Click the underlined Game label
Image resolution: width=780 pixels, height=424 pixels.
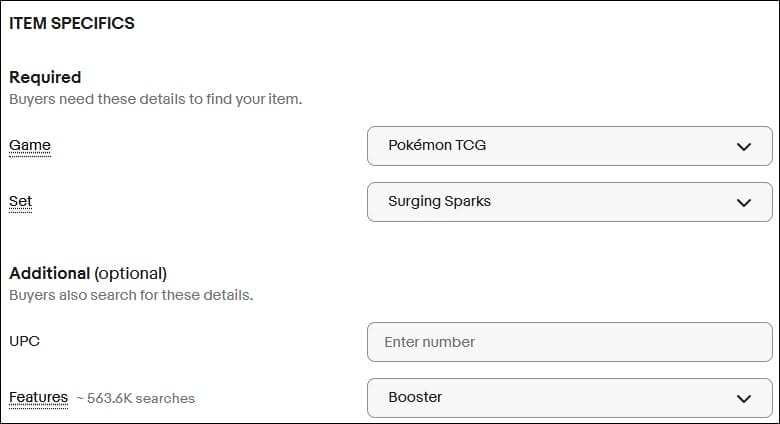30,146
